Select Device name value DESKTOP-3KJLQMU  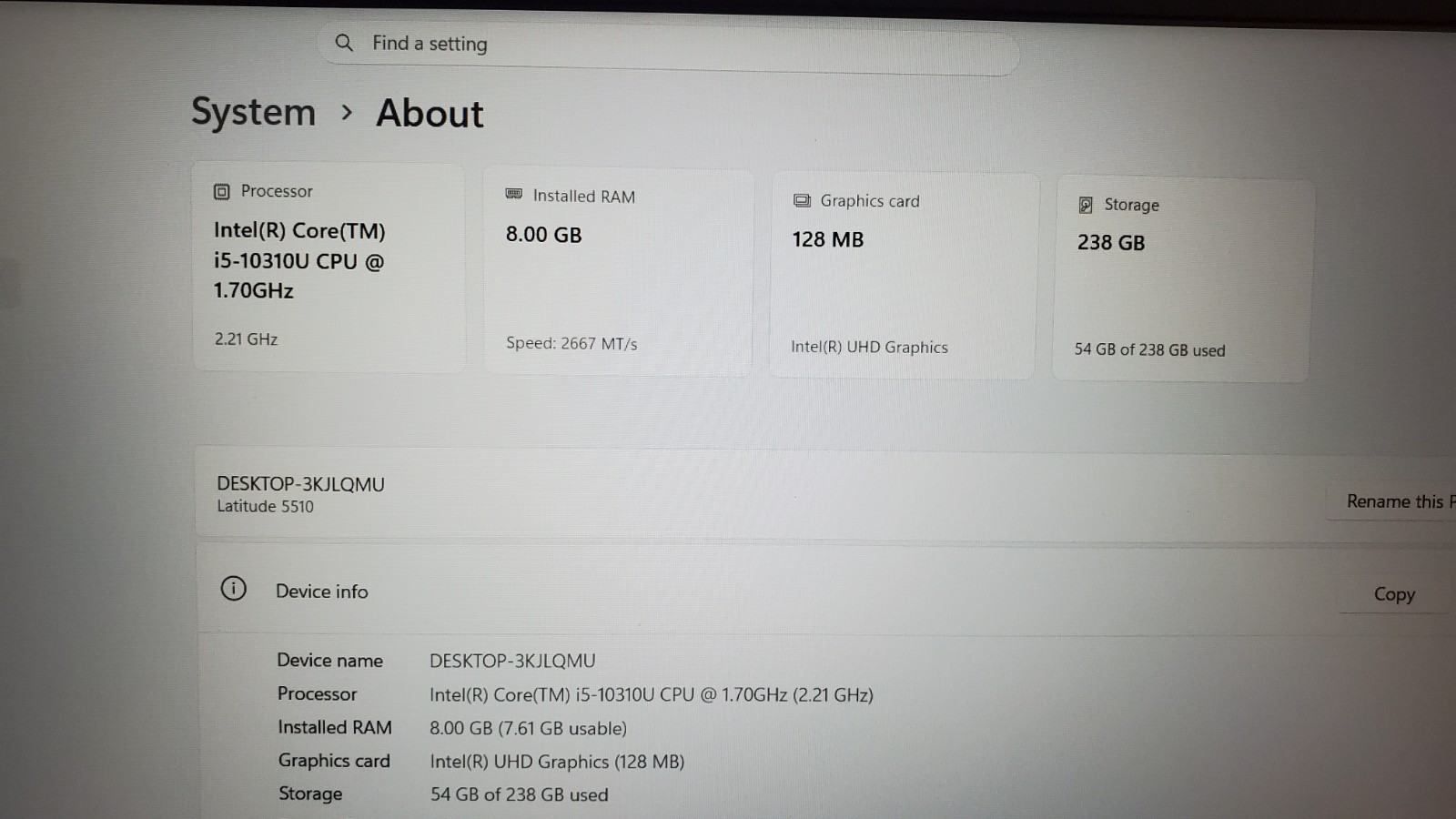[512, 661]
